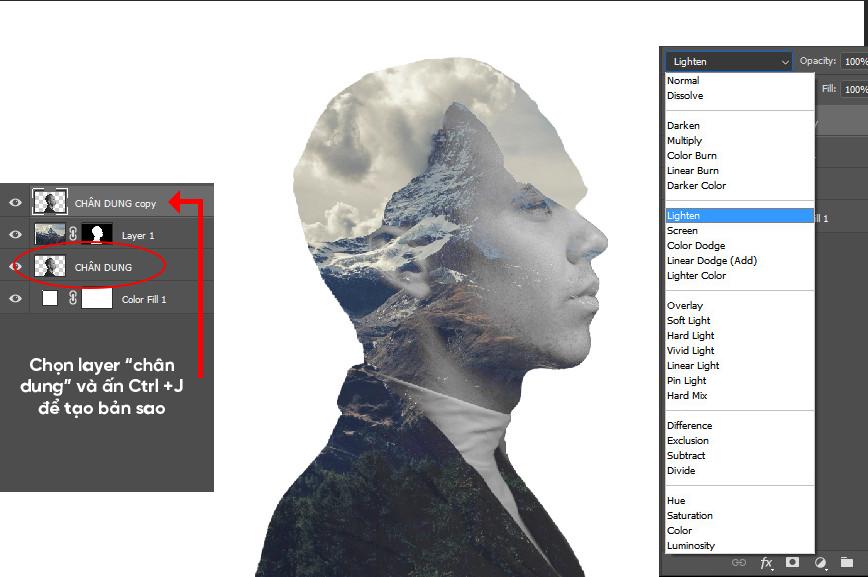The width and height of the screenshot is (868, 577).
Task: Click the white color swatch on Color Fill 1
Action: [48, 298]
